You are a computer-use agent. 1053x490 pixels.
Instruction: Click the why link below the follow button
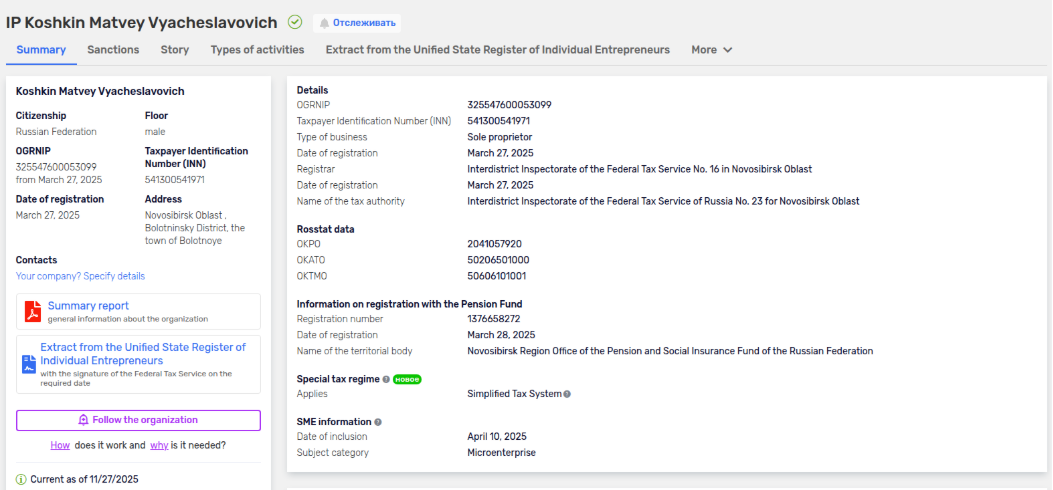click(159, 445)
